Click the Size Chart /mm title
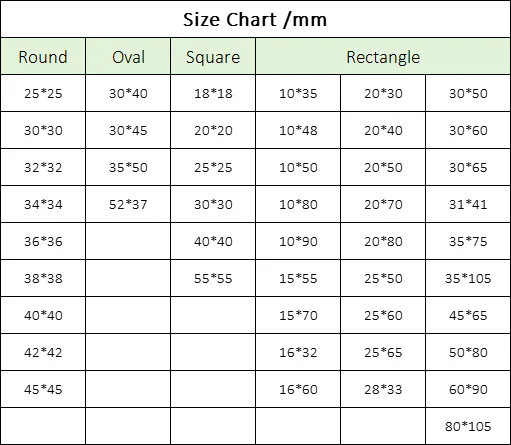Viewport: 511px width, 445px height. coord(255,19)
